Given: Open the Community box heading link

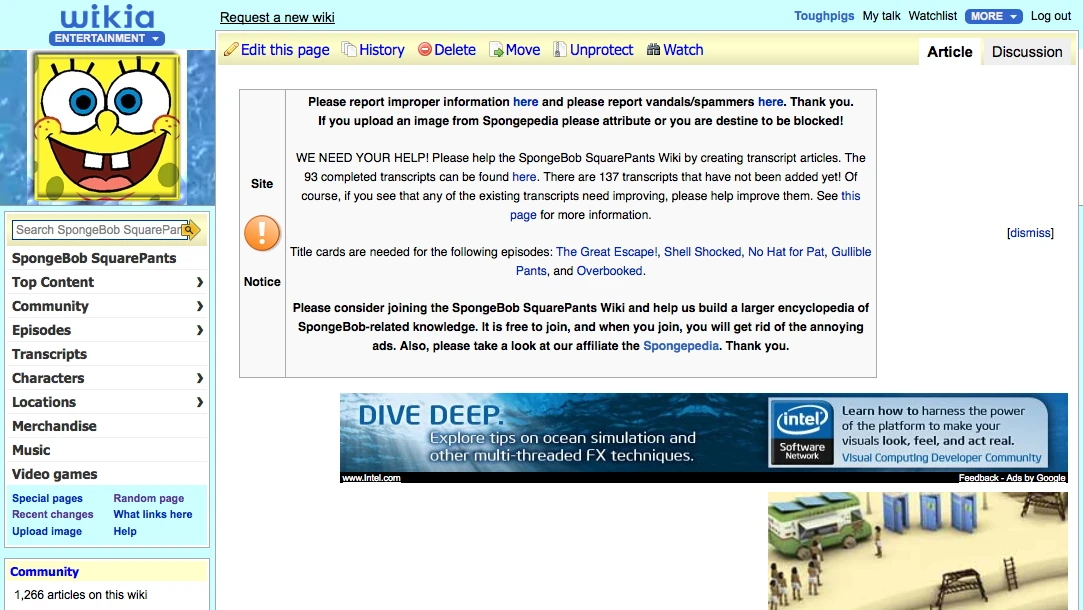Looking at the screenshot, I should (44, 572).
